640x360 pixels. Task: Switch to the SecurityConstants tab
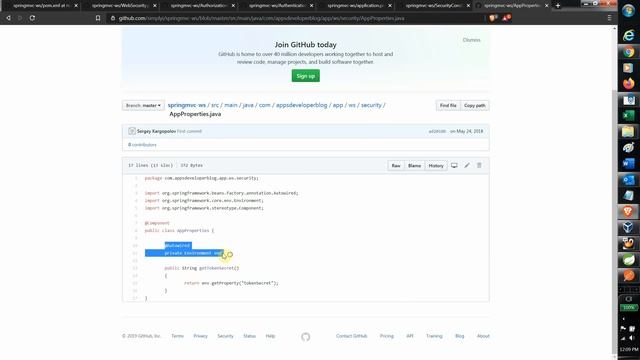click(433, 6)
